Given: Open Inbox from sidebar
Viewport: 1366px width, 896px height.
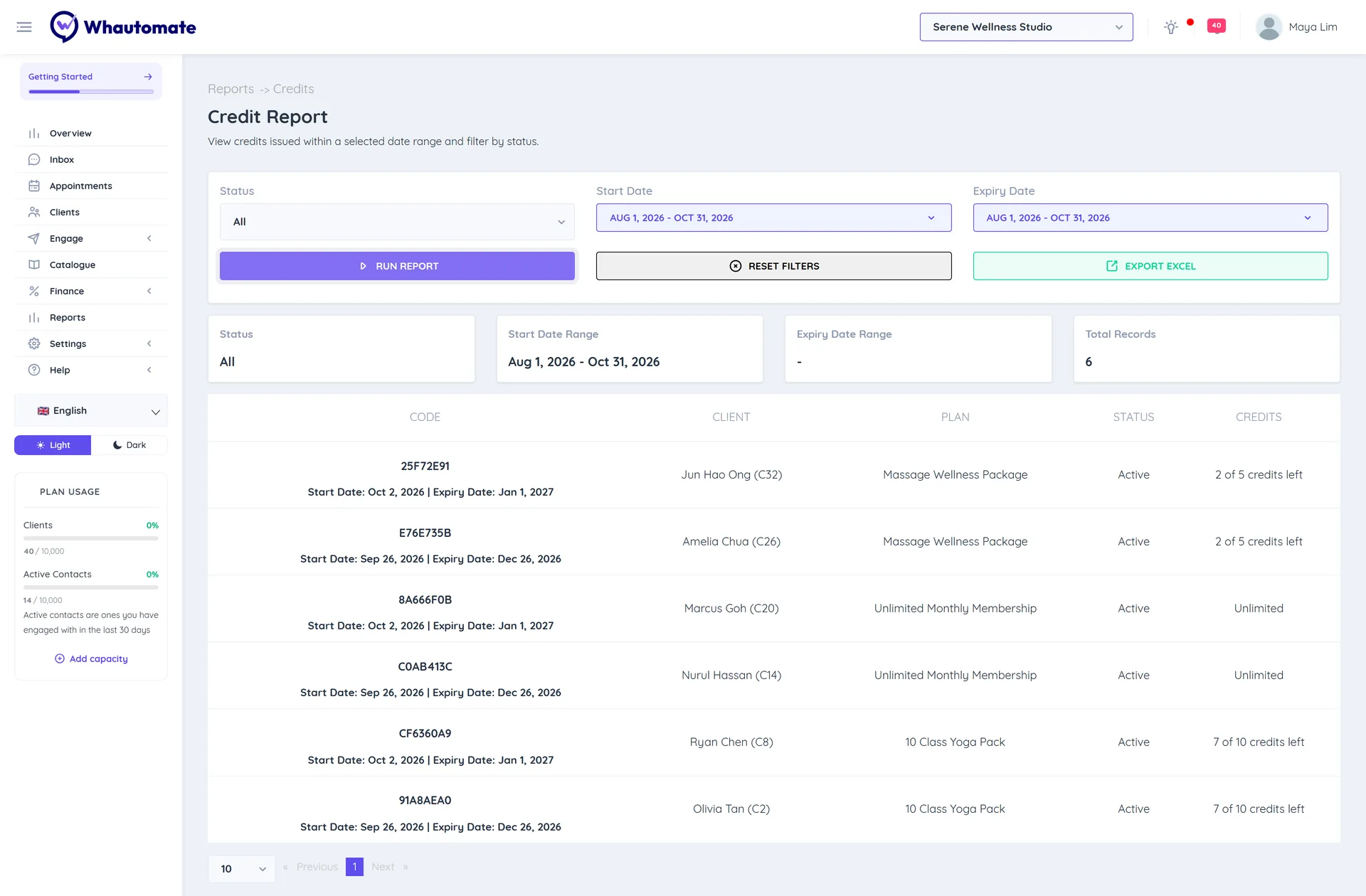Looking at the screenshot, I should 62,160.
